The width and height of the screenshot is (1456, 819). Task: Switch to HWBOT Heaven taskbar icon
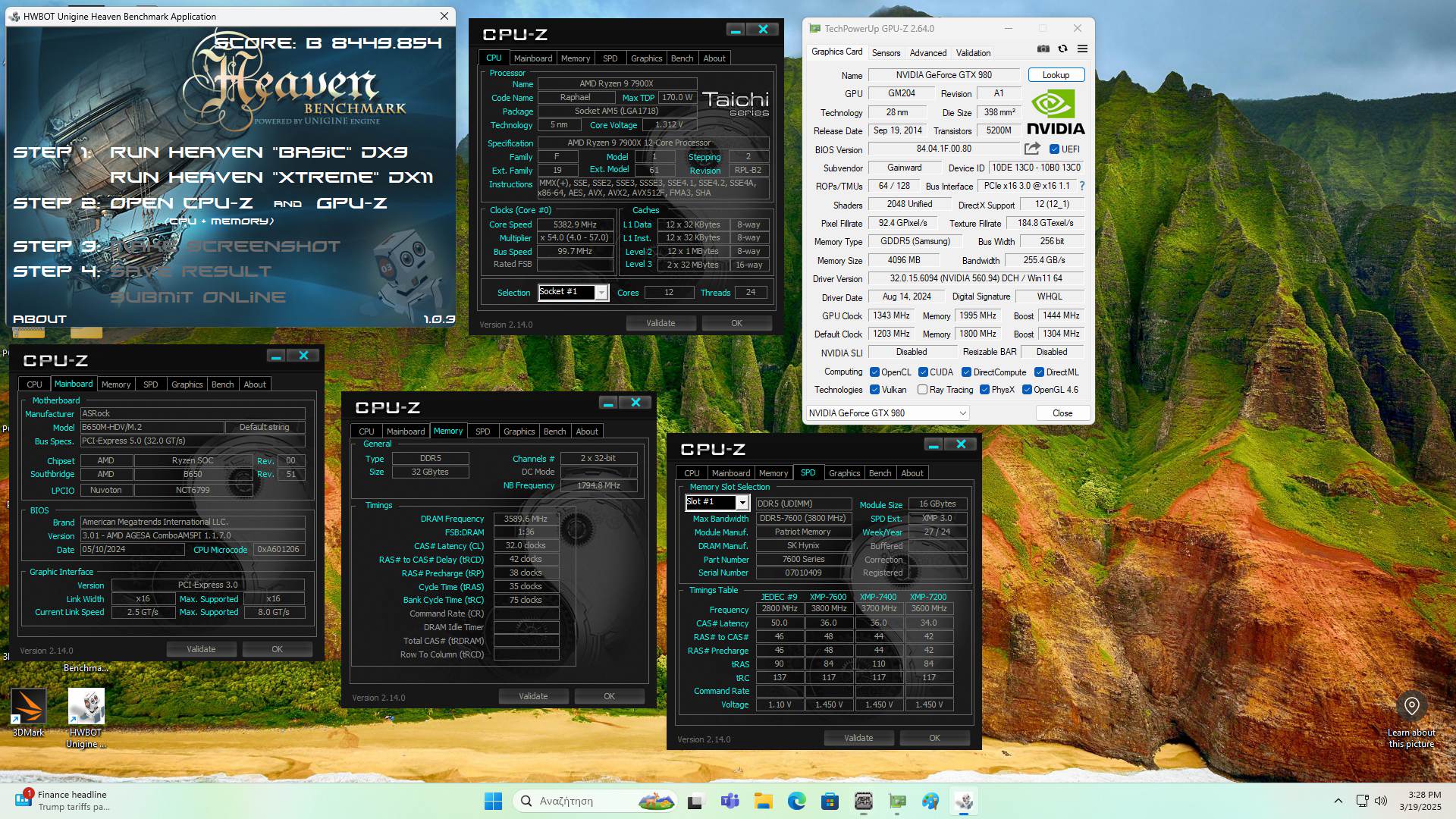click(x=964, y=801)
